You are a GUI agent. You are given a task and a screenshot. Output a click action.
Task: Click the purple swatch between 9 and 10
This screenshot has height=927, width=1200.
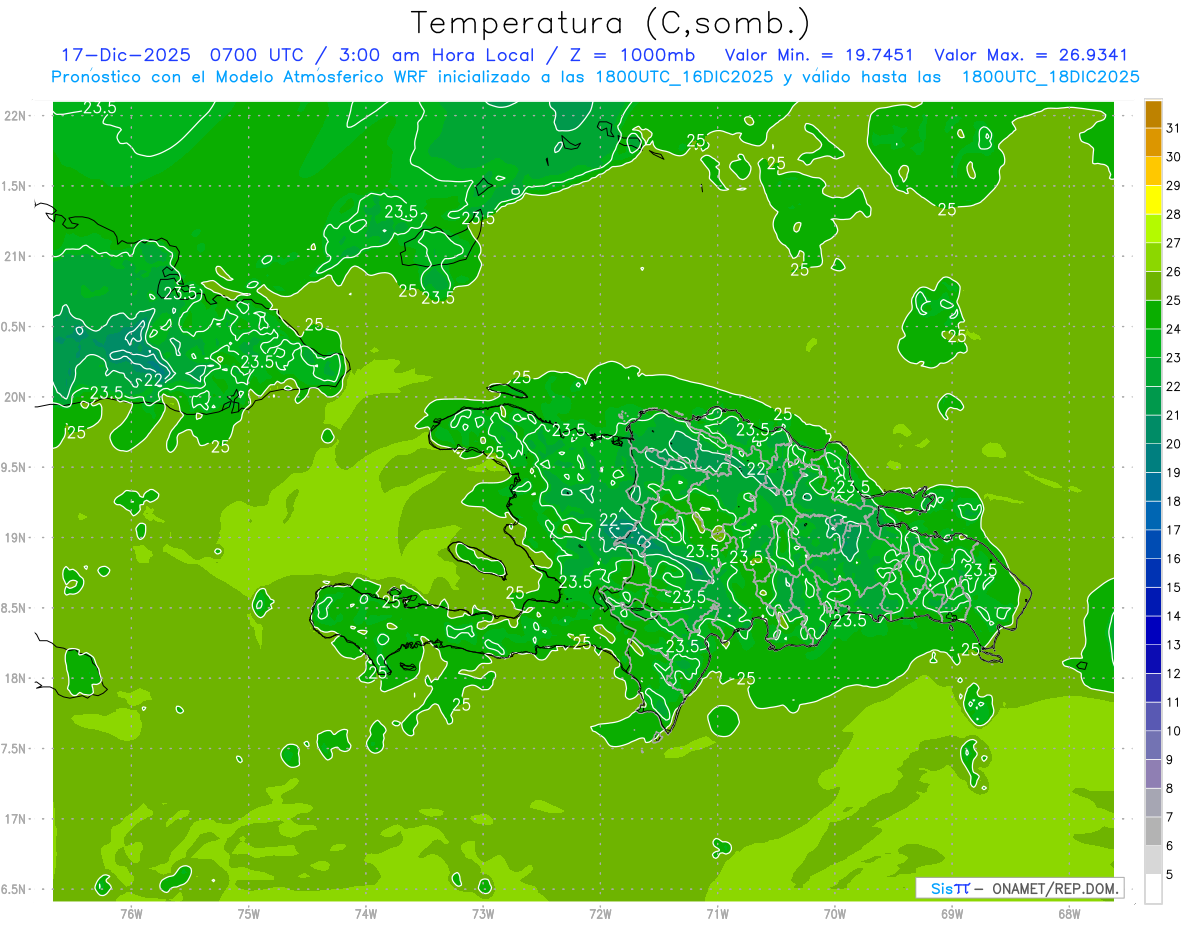1153,746
